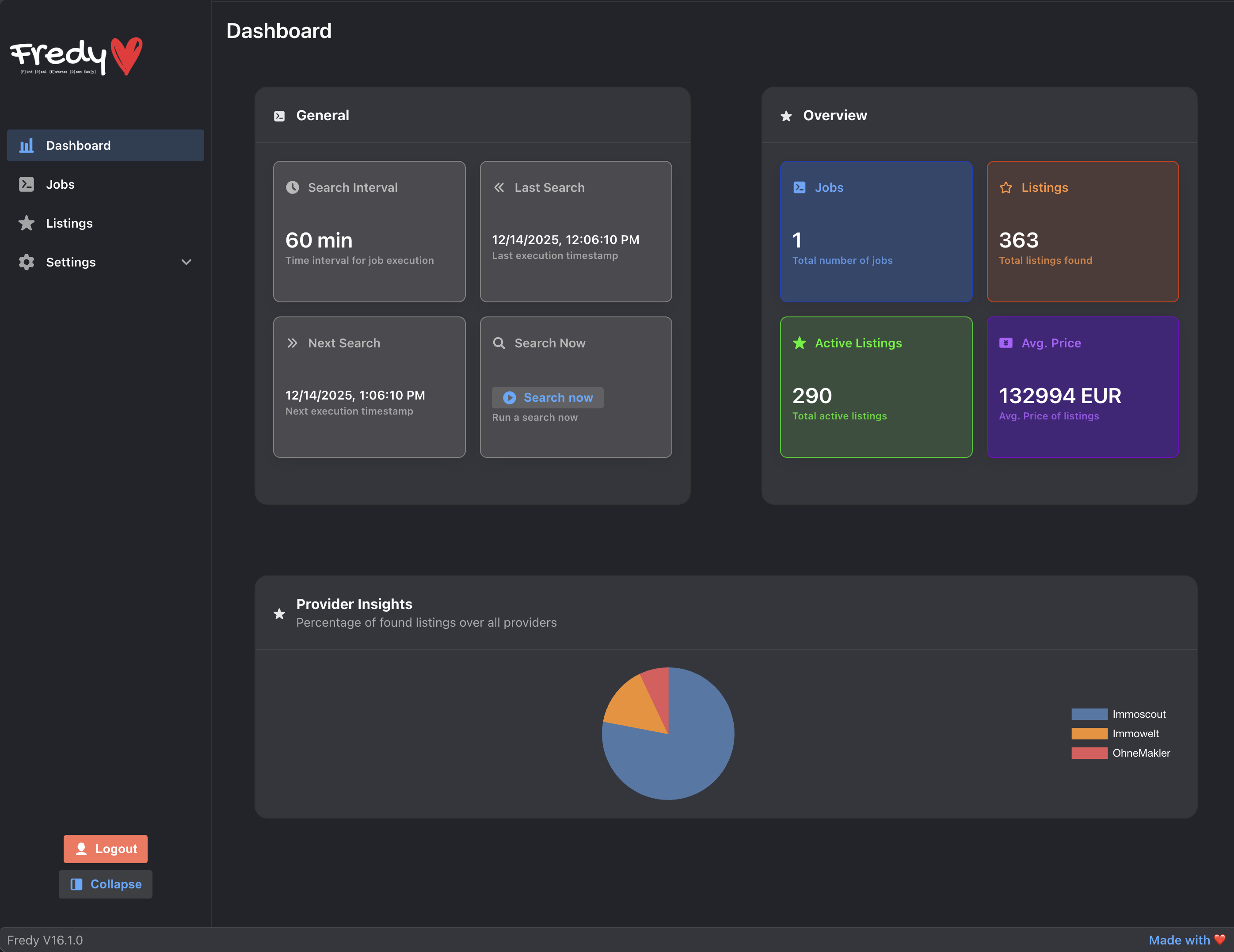The width and height of the screenshot is (1234, 952).
Task: Click the Fredy heart logo
Action: [x=77, y=57]
